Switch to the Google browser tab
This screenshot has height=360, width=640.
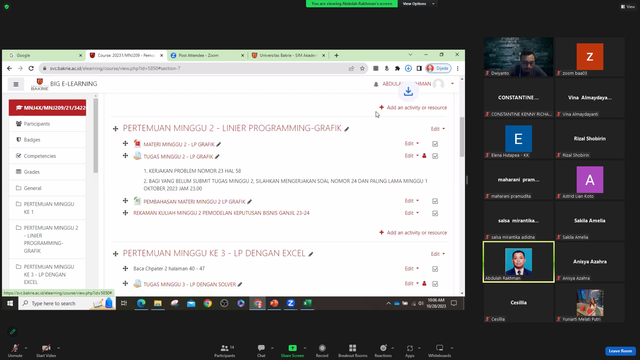pos(44,55)
